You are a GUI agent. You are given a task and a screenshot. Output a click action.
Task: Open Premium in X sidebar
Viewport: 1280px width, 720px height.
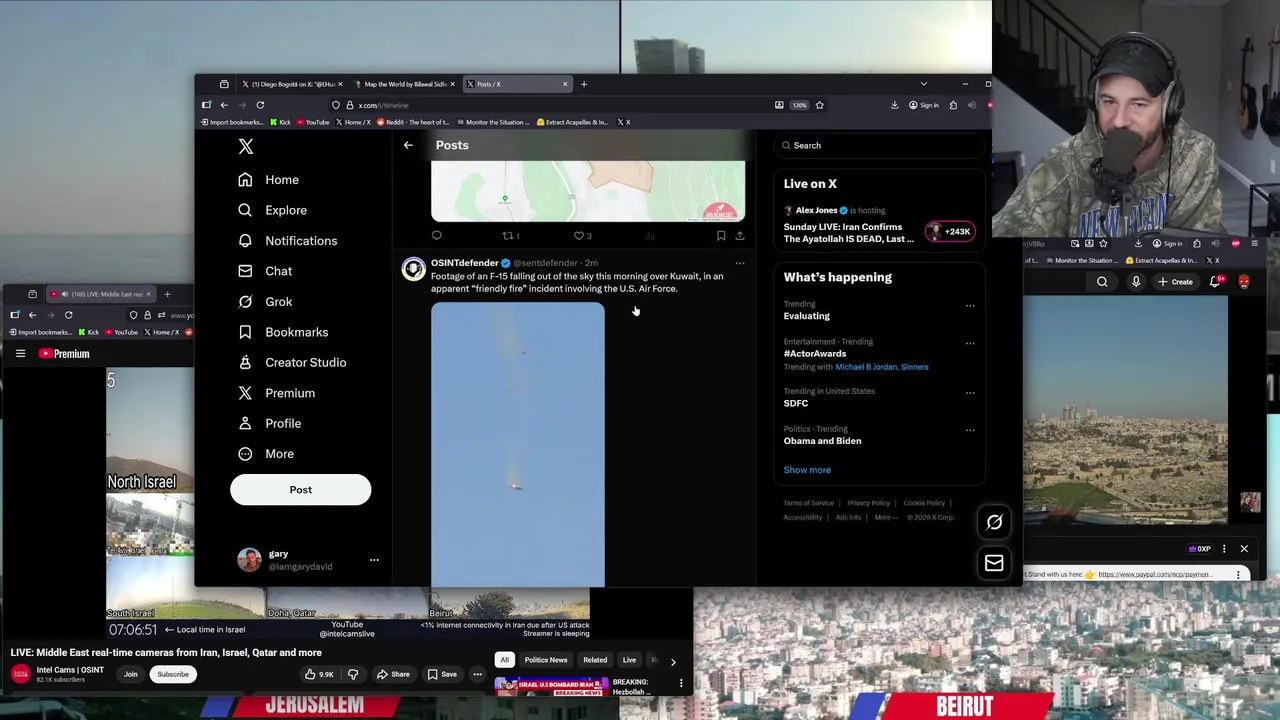click(x=276, y=393)
